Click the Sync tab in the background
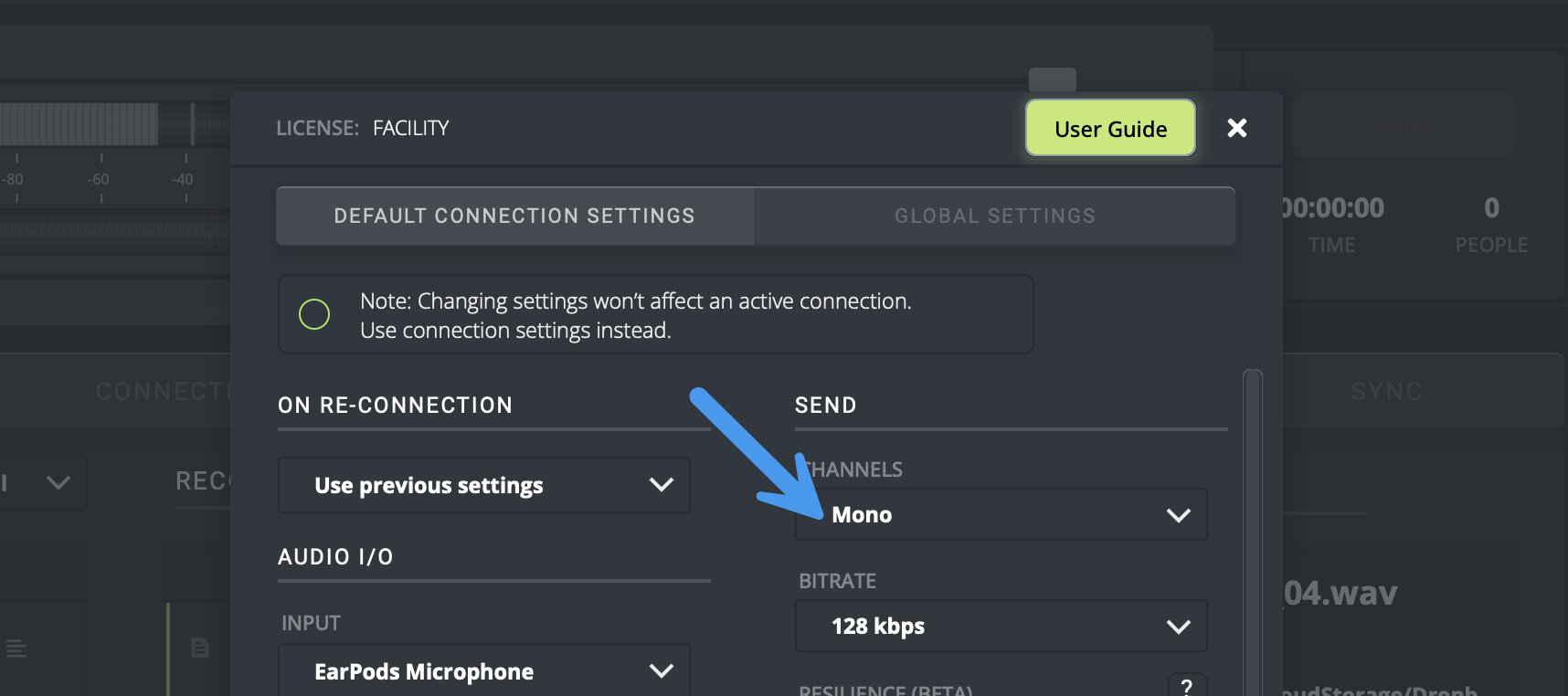1568x696 pixels. point(1385,392)
